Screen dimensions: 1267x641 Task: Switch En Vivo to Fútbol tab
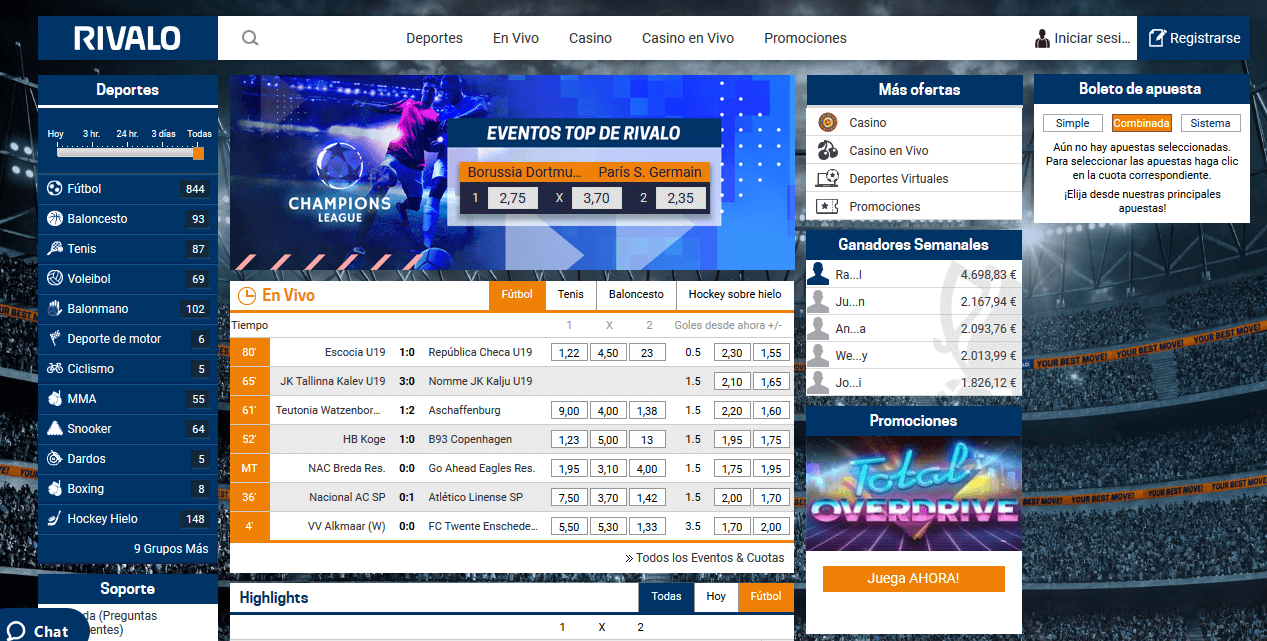[x=517, y=295]
